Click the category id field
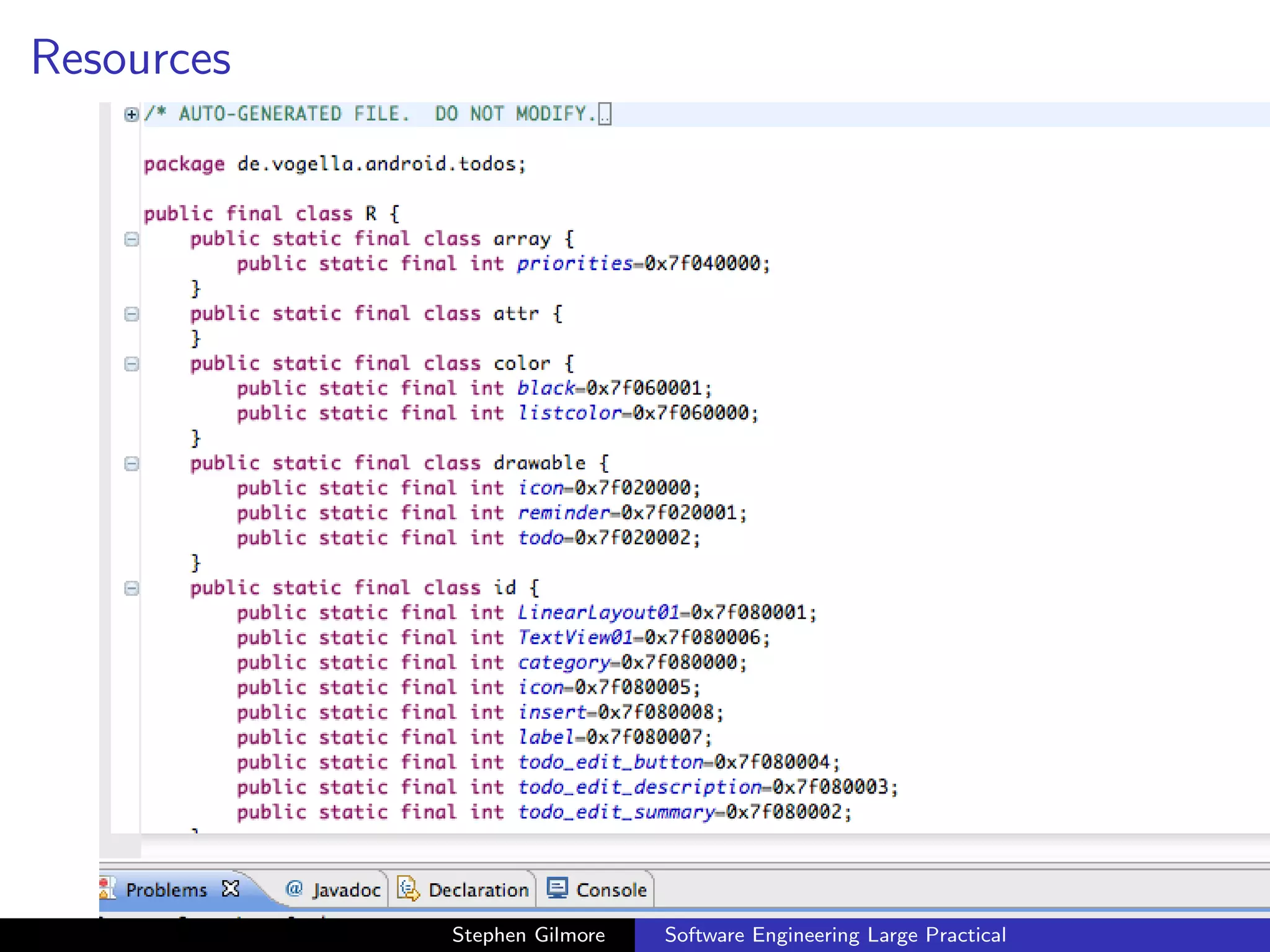 (x=564, y=663)
